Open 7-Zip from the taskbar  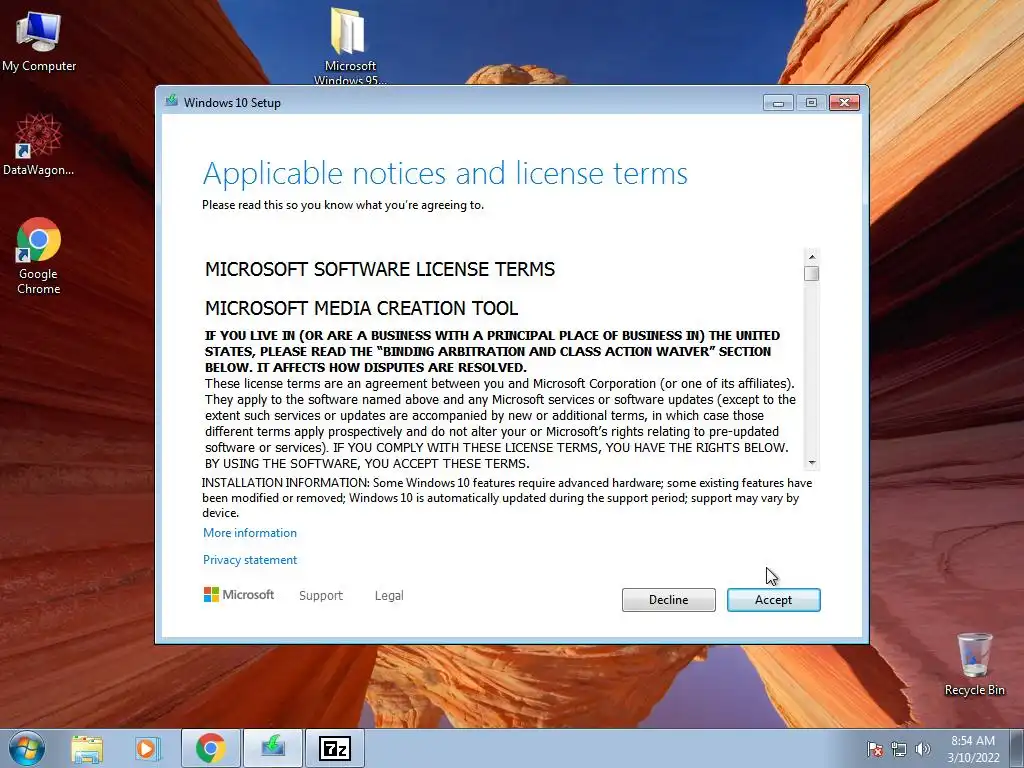[335, 748]
